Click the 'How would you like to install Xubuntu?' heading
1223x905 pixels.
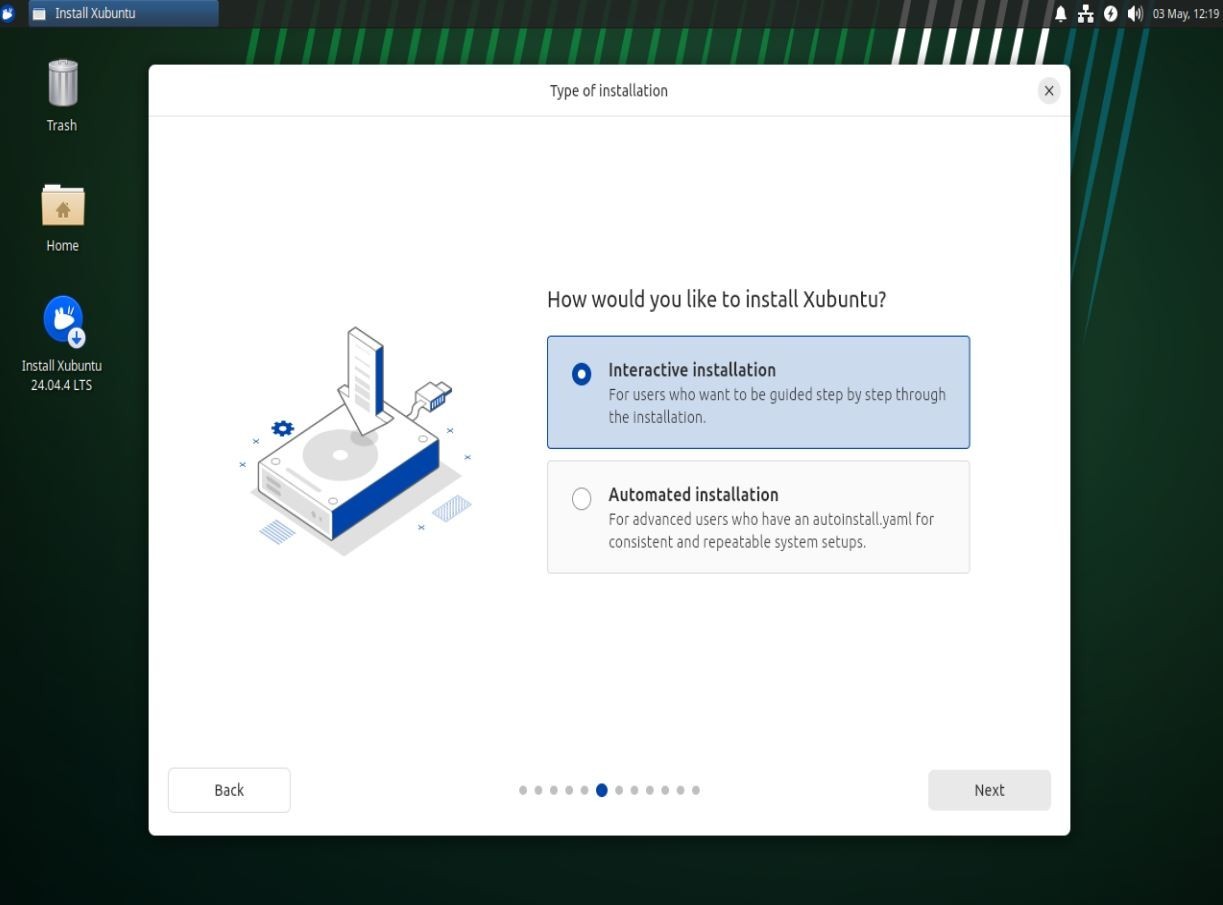point(717,299)
